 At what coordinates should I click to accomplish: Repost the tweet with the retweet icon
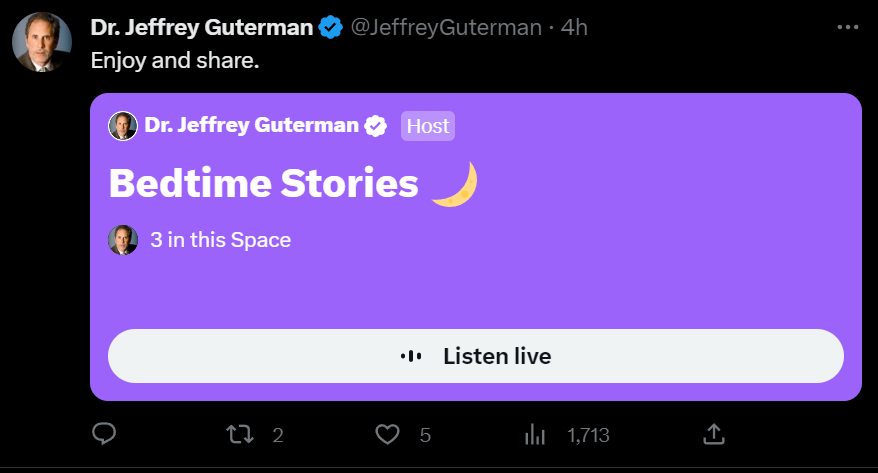238,434
